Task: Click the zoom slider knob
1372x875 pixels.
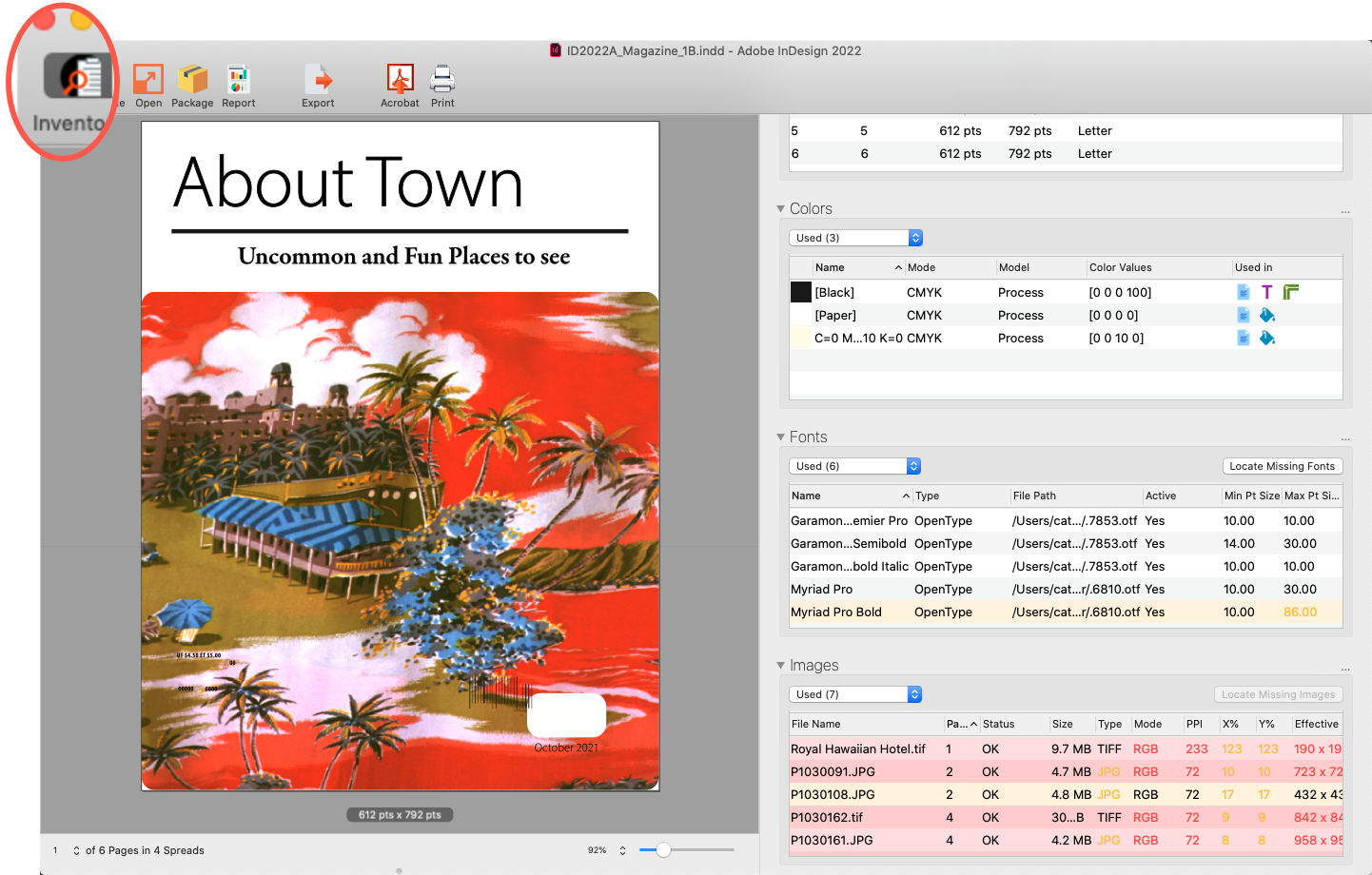Action: 663,849
